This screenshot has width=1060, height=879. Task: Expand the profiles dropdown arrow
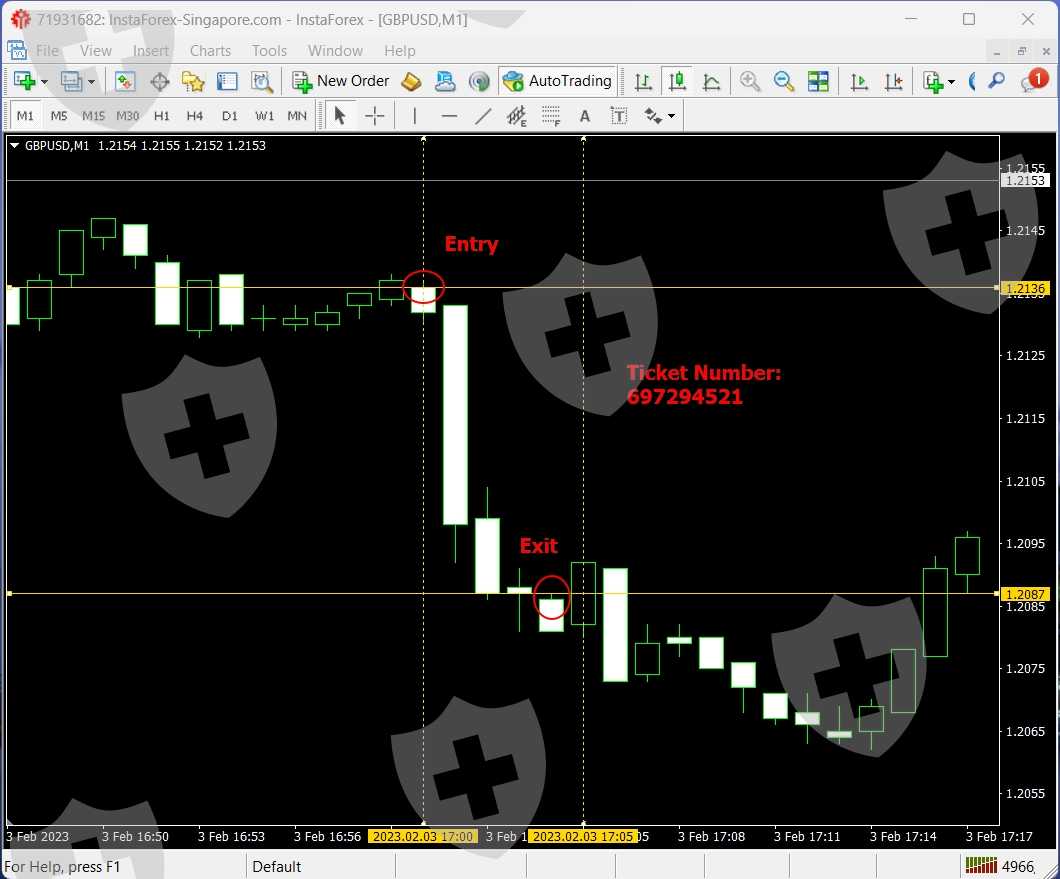pos(91,82)
